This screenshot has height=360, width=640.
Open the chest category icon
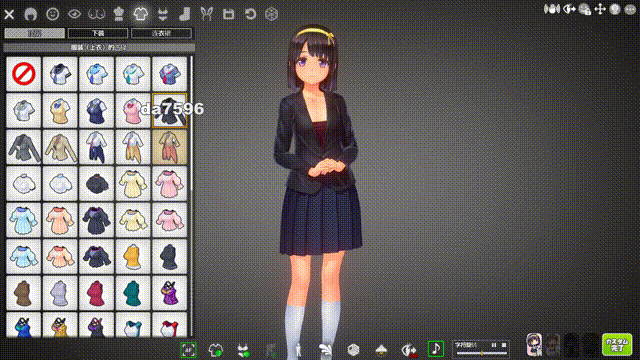click(x=97, y=14)
